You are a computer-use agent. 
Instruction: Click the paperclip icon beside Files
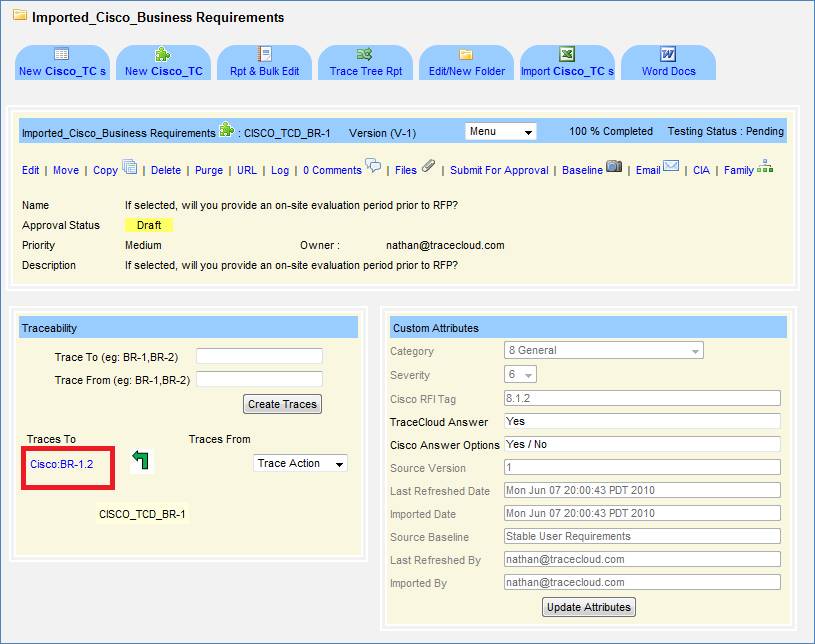[428, 166]
